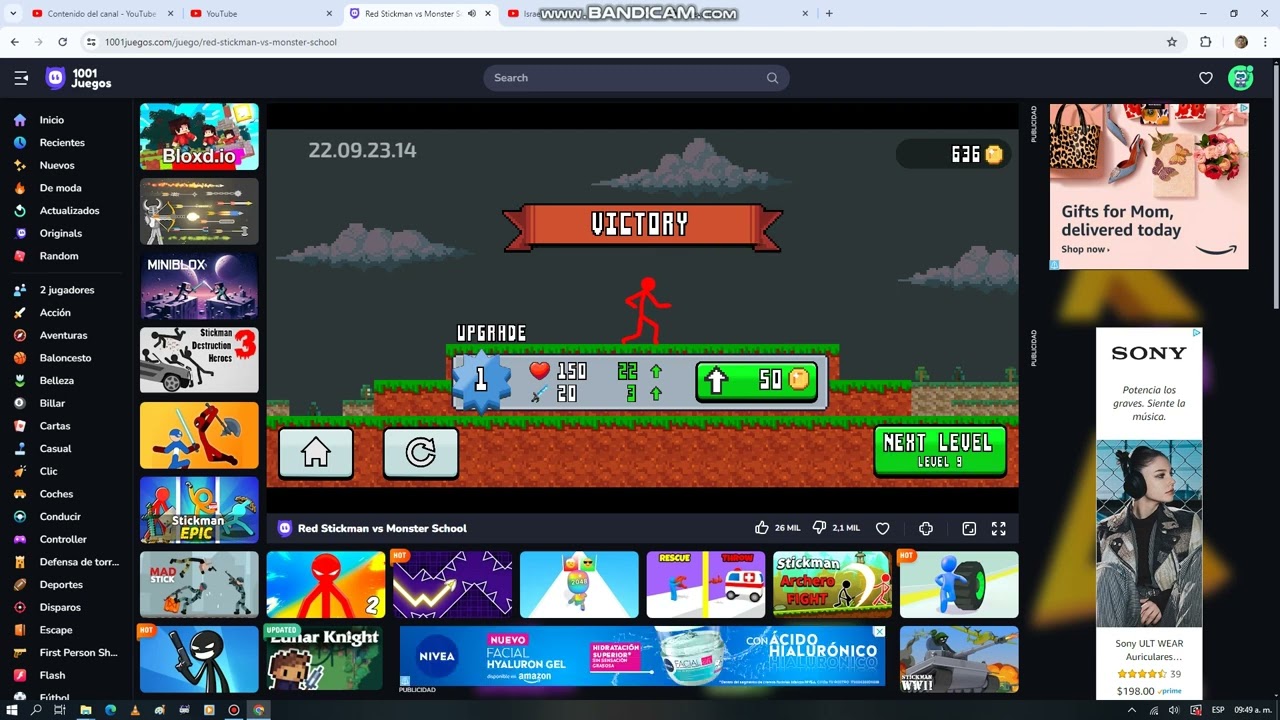Viewport: 1280px width, 720px height.
Task: Reload the page
Action: (x=62, y=42)
